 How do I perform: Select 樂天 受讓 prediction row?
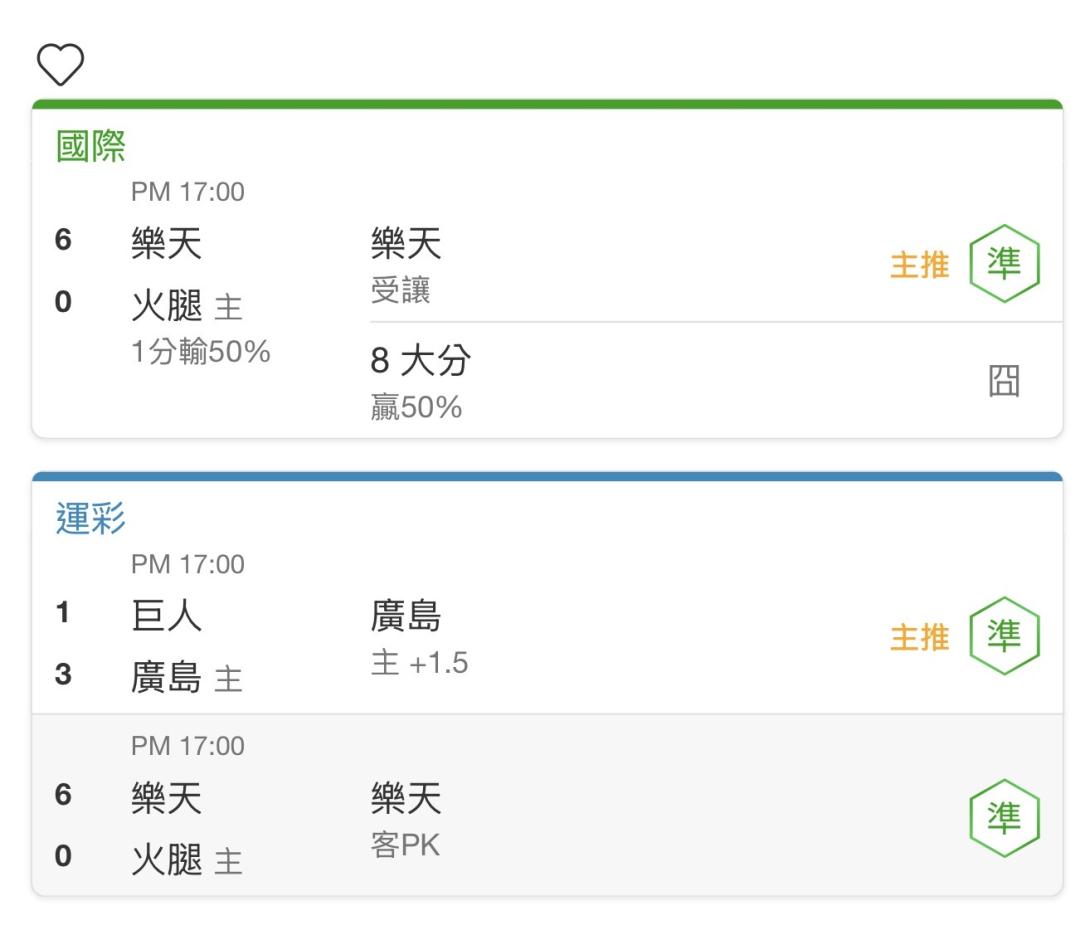tap(705, 265)
